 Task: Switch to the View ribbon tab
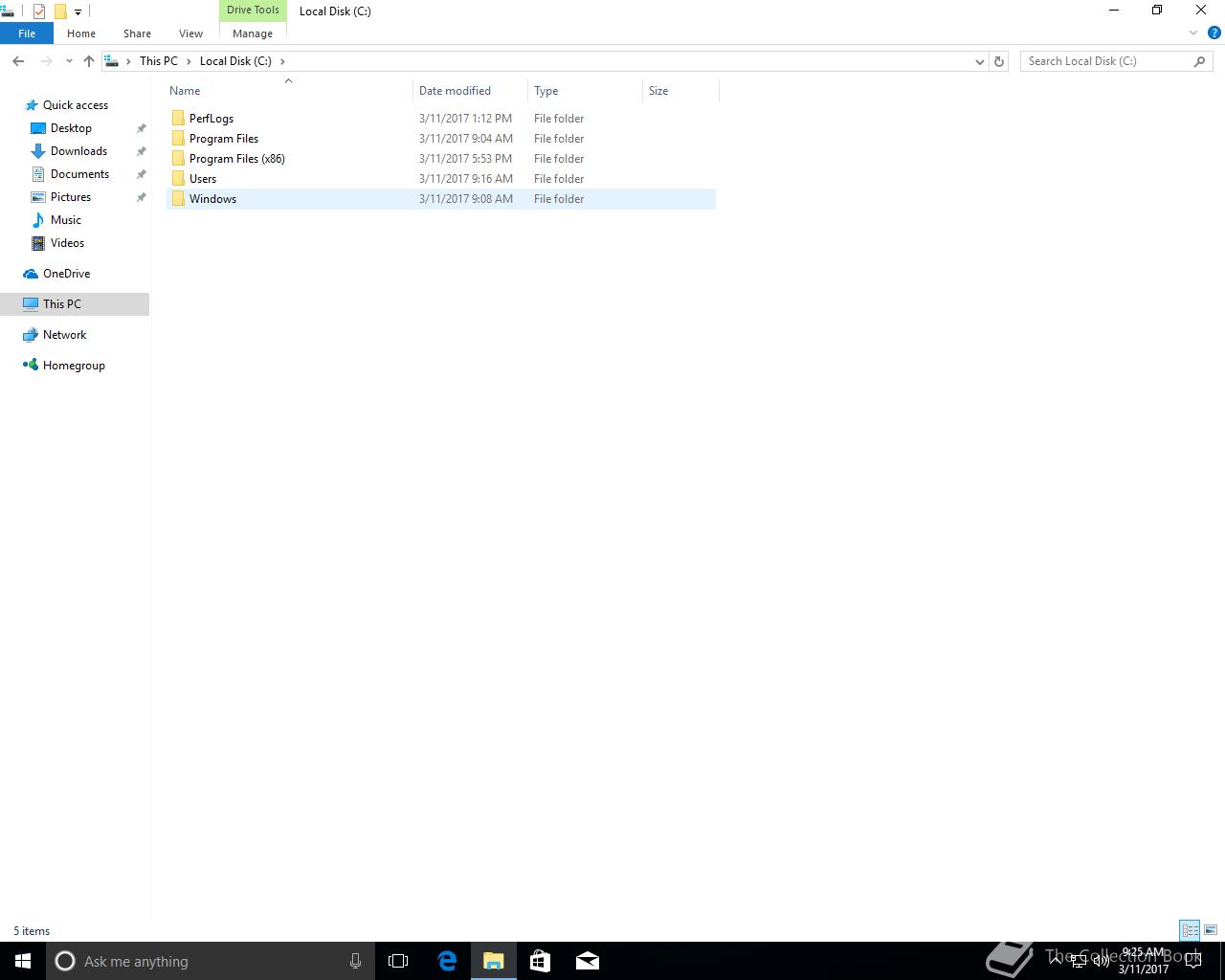pos(190,33)
